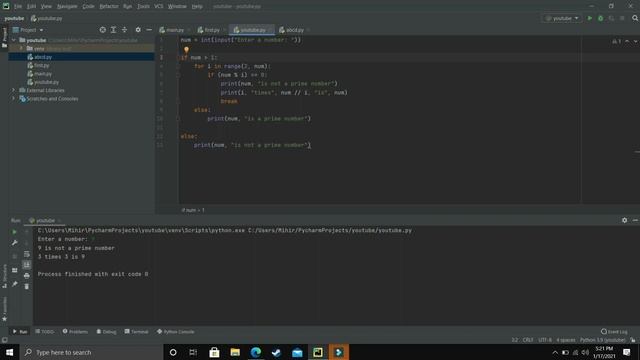Image resolution: width=640 pixels, height=360 pixels.
Task: Start debugging with the green bug icon
Action: coord(600,18)
